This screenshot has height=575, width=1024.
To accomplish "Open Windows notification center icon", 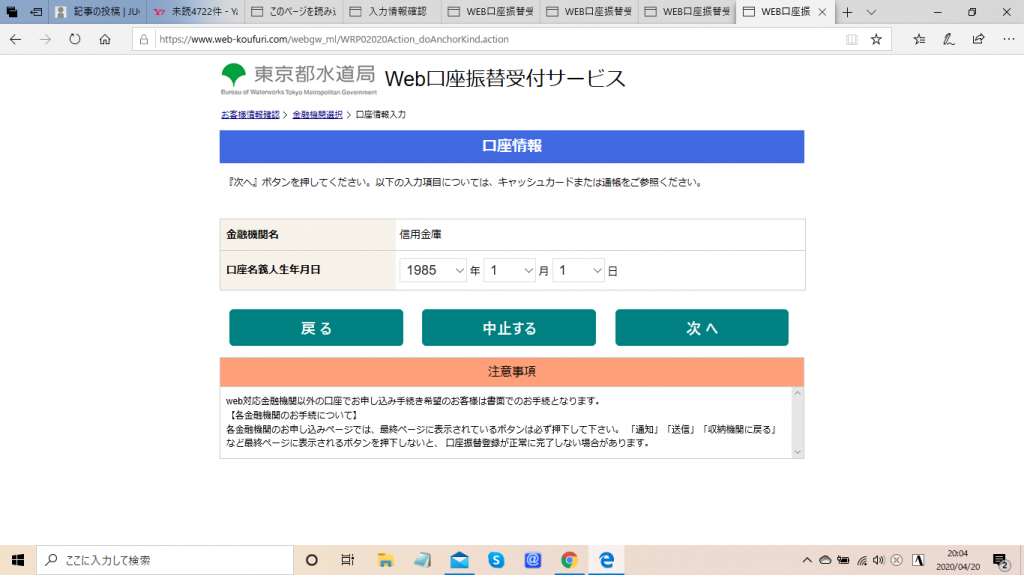I will point(999,560).
